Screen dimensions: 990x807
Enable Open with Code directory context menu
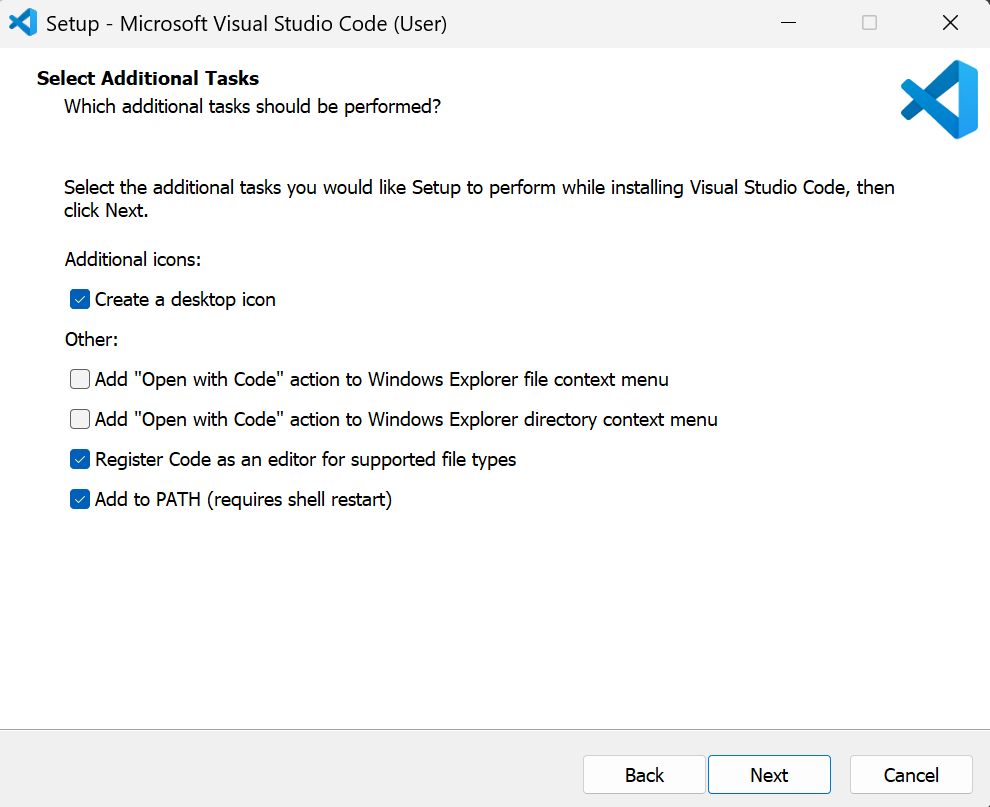tap(80, 419)
